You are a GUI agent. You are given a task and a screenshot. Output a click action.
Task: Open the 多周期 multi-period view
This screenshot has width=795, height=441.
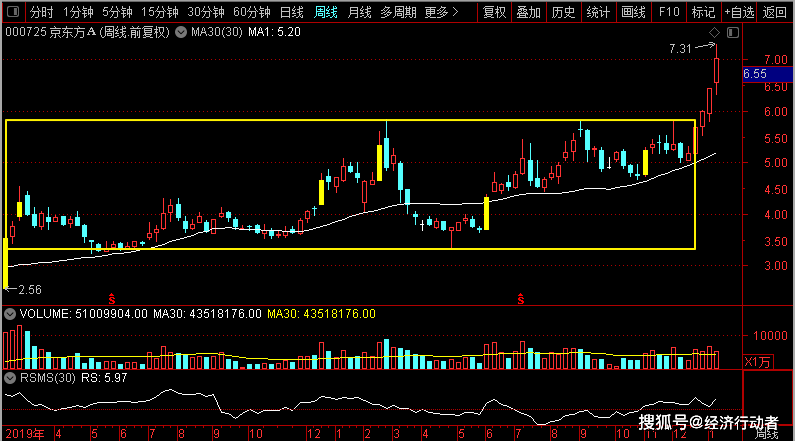398,12
